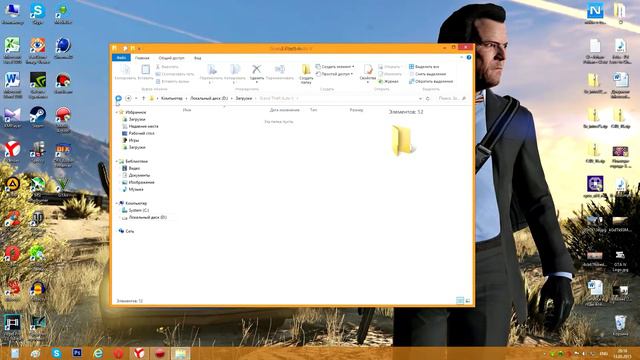Open the Create item (Создать элемент) dropdown
The width and height of the screenshot is (640, 360).
point(335,67)
